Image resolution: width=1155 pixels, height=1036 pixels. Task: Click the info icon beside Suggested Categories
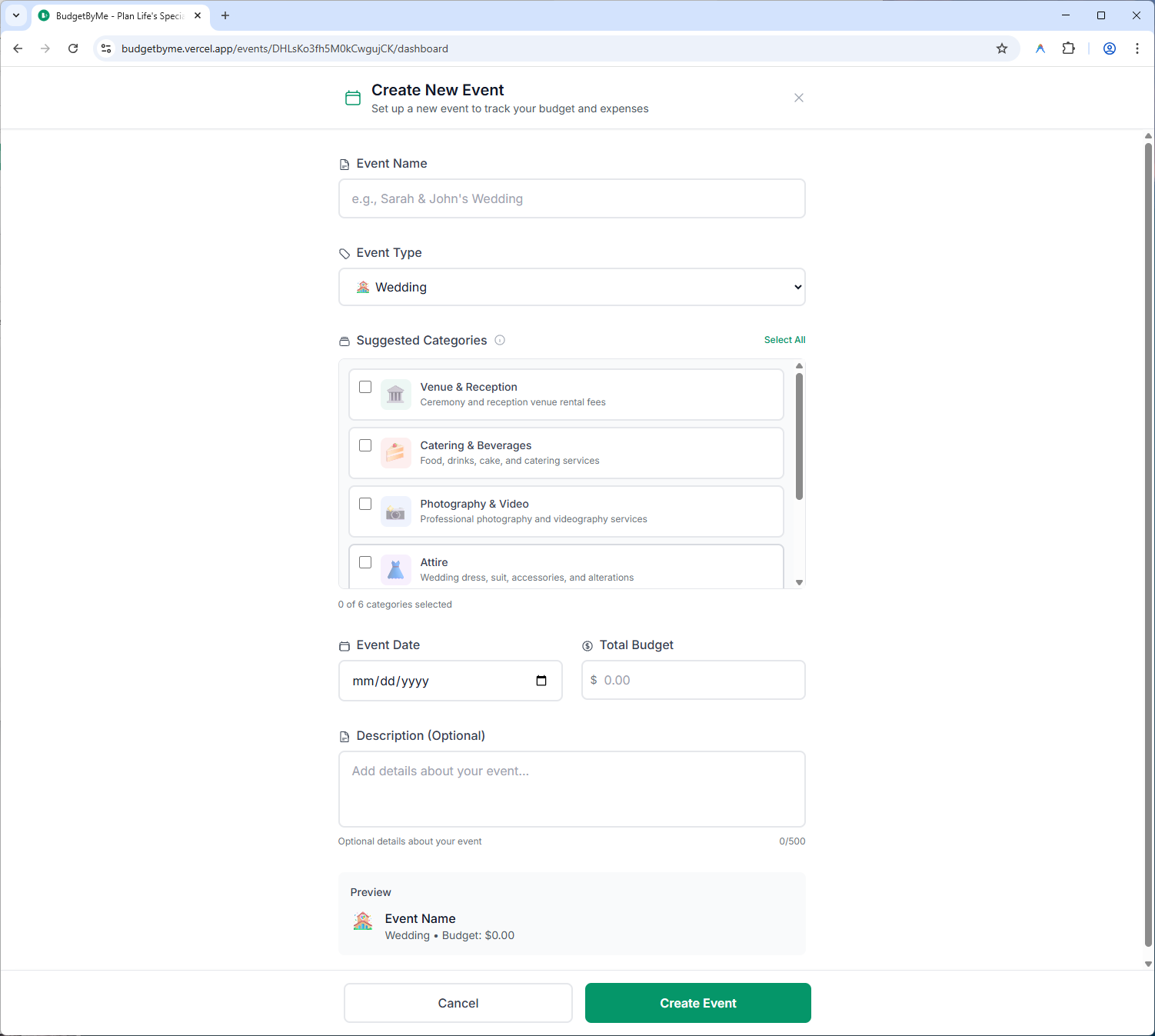(500, 340)
